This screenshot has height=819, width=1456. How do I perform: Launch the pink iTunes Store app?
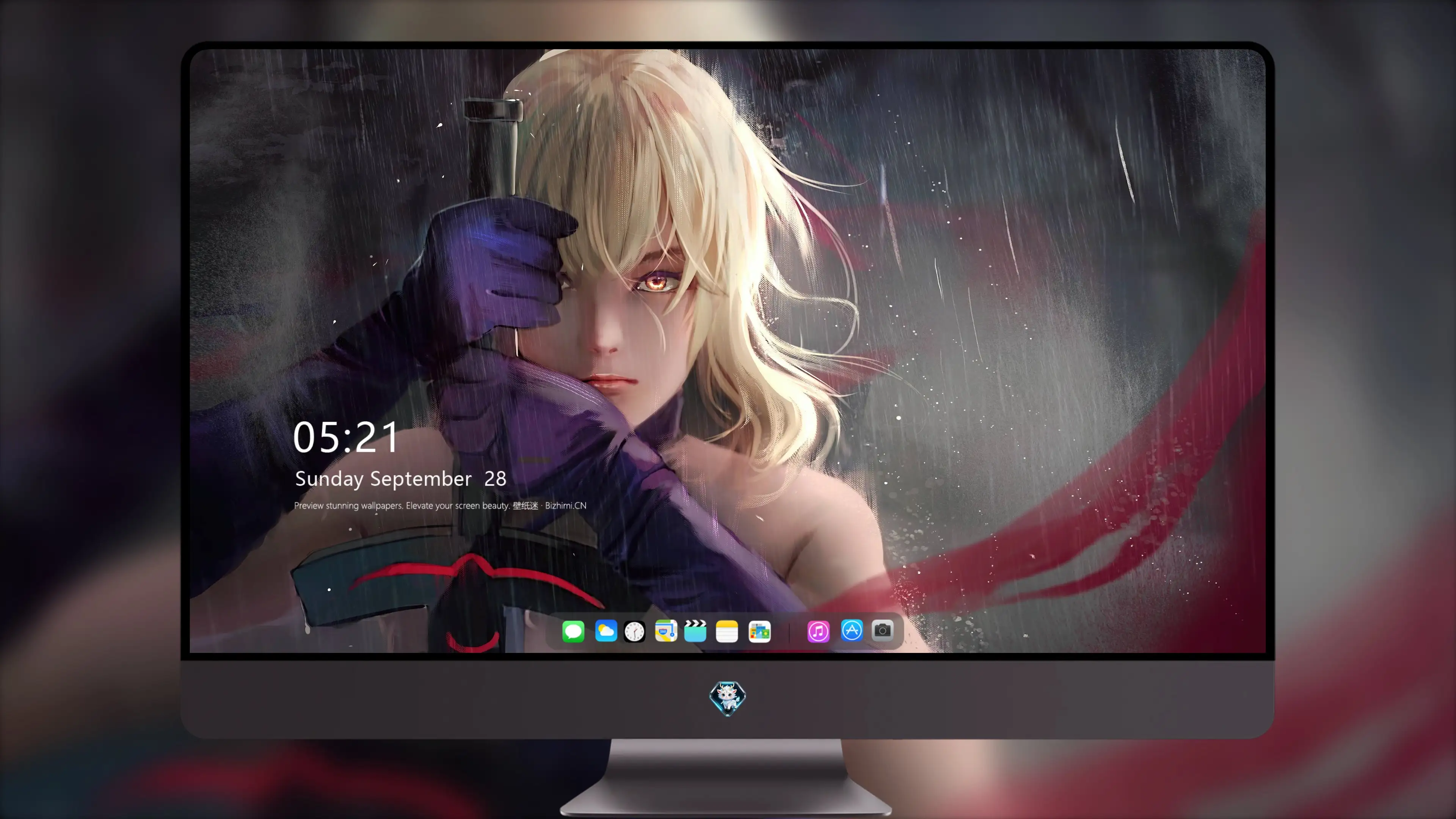[x=819, y=631]
